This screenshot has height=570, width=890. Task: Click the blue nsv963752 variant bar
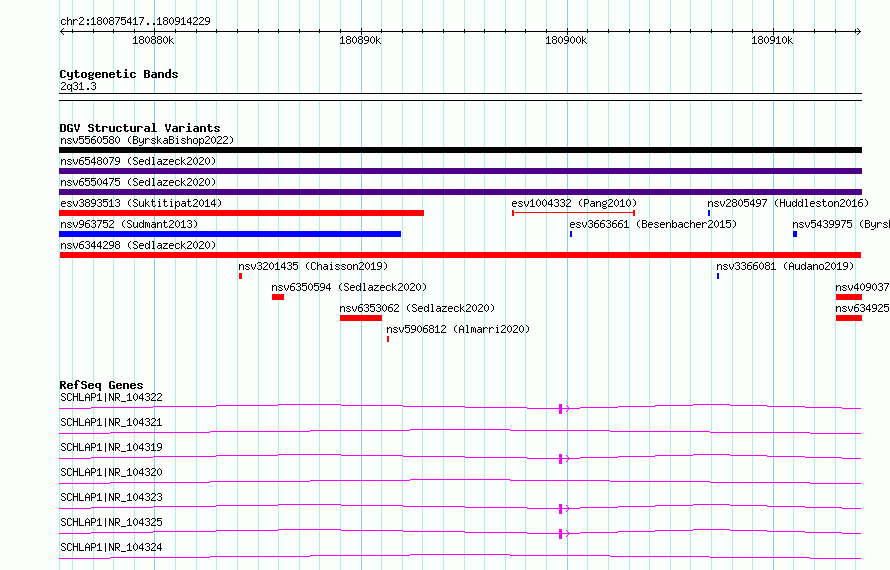(230, 234)
